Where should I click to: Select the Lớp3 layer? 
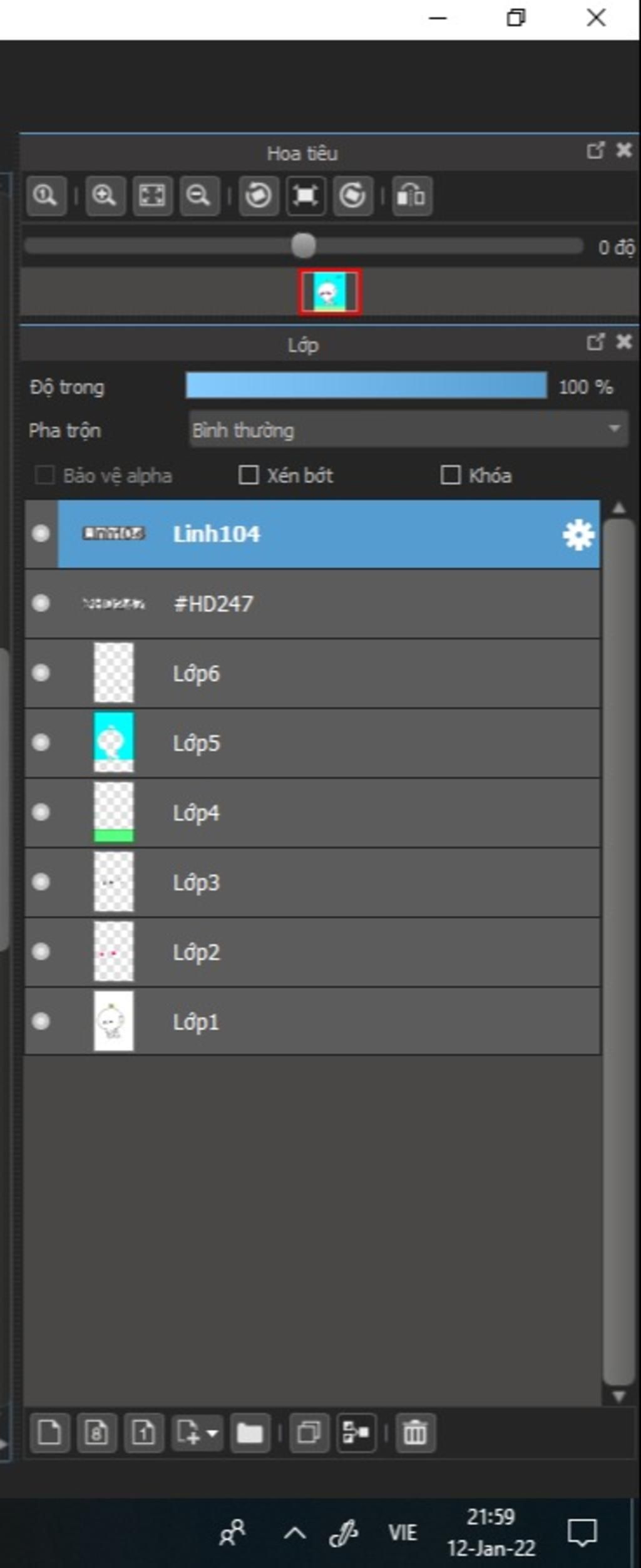tap(312, 883)
